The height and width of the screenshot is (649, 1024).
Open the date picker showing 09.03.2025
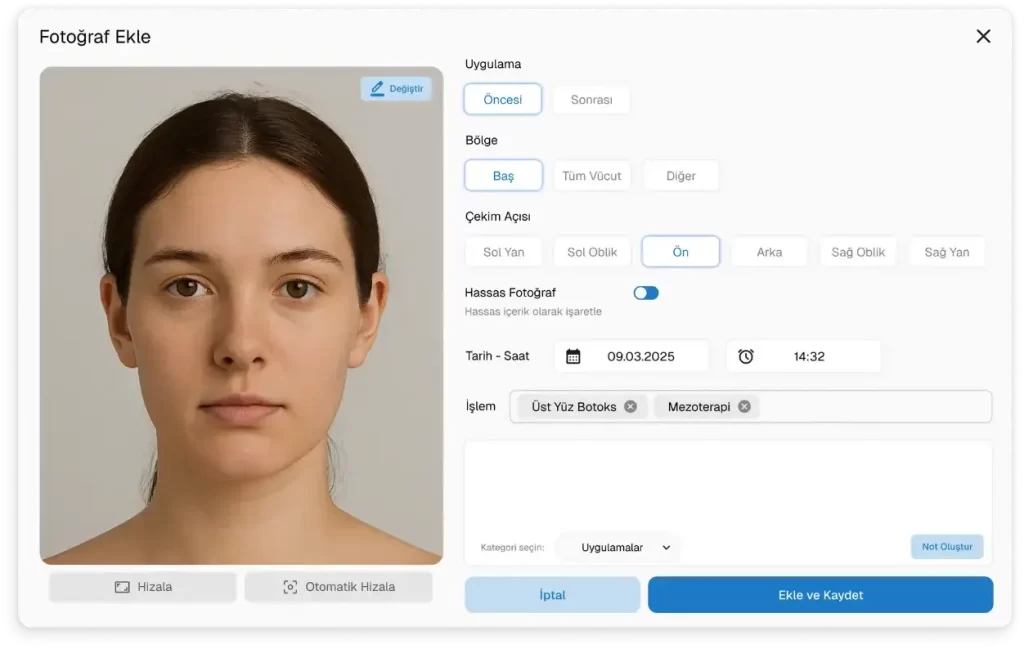640,356
